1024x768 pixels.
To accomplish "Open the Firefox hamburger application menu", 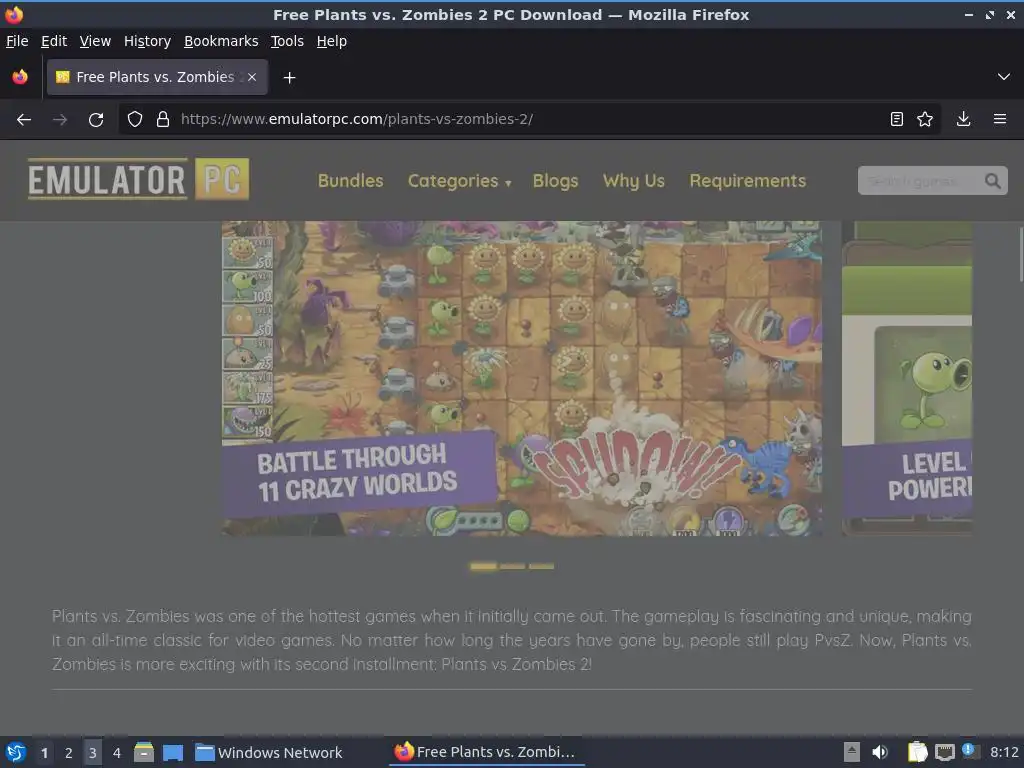I will [x=1000, y=119].
